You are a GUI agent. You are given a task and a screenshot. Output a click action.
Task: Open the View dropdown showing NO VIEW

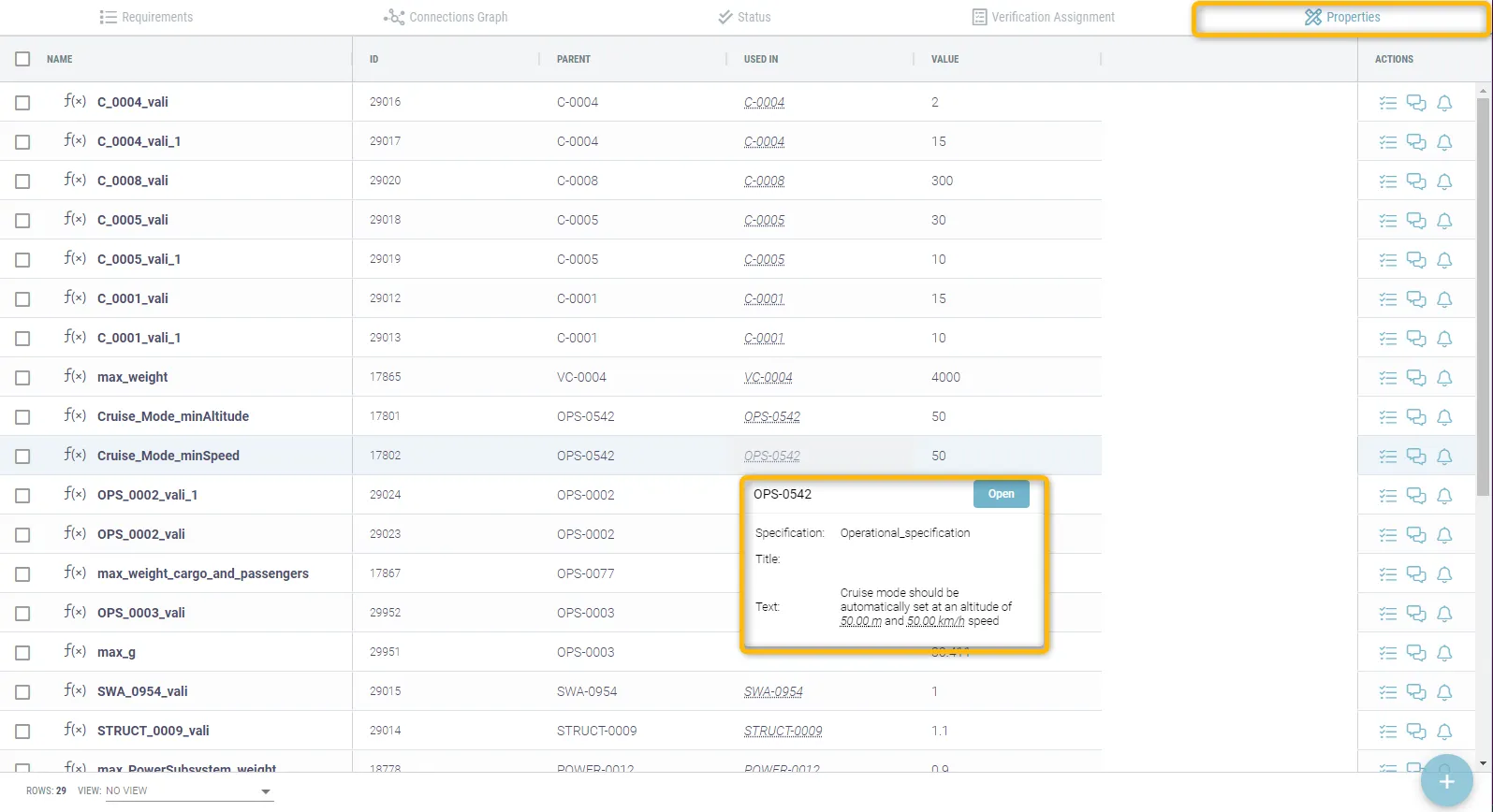pos(187,791)
